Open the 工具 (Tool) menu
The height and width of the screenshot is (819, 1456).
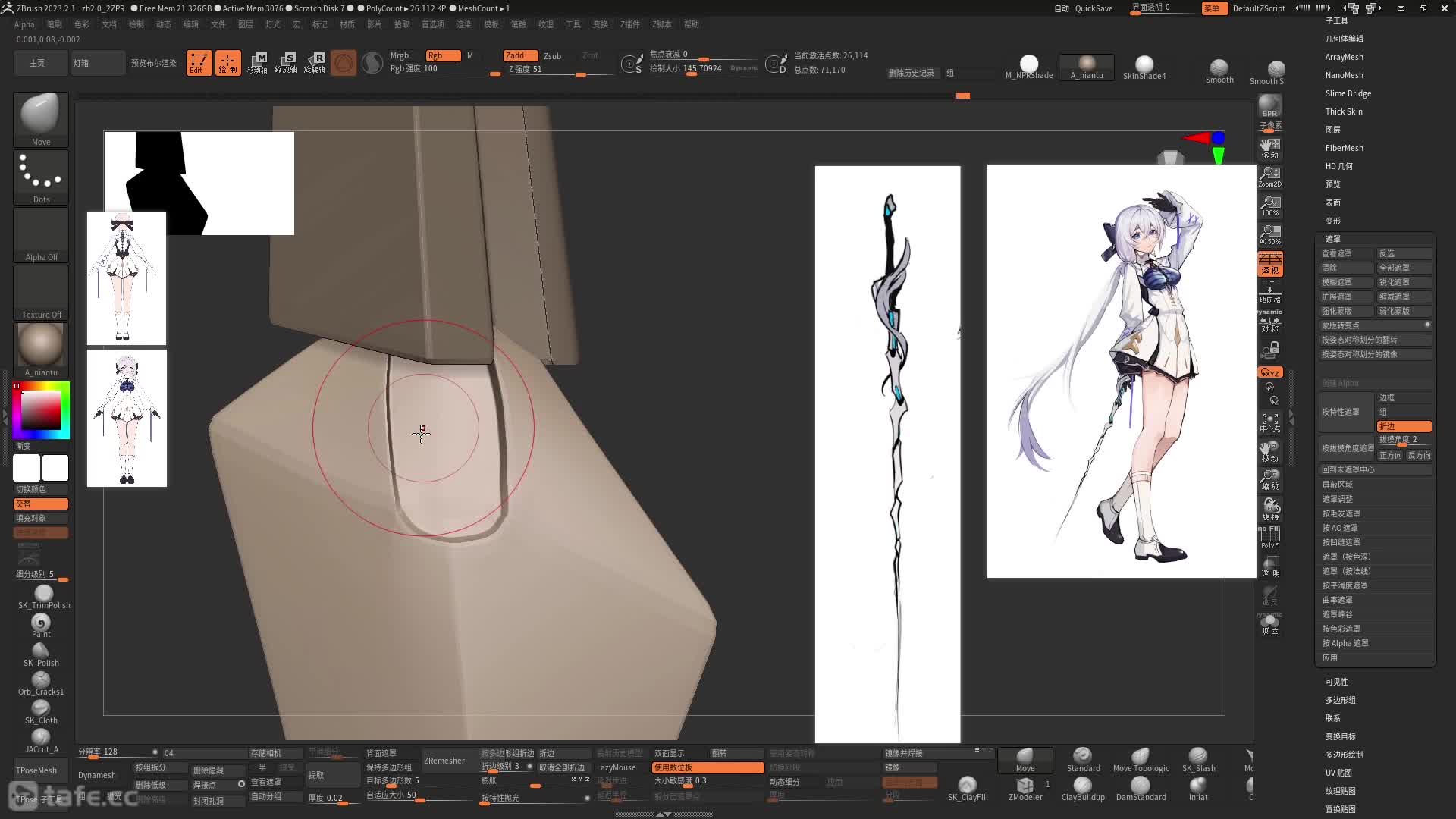(x=573, y=24)
